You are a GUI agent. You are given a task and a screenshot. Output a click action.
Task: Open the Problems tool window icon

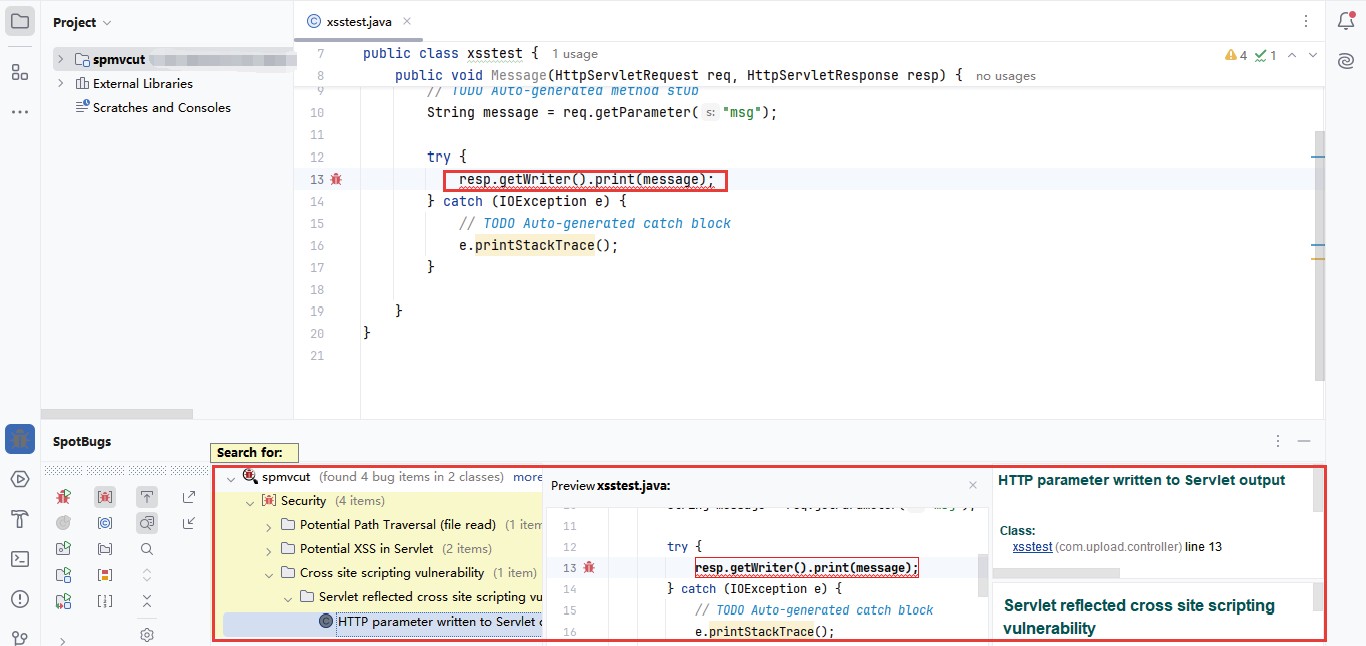20,599
